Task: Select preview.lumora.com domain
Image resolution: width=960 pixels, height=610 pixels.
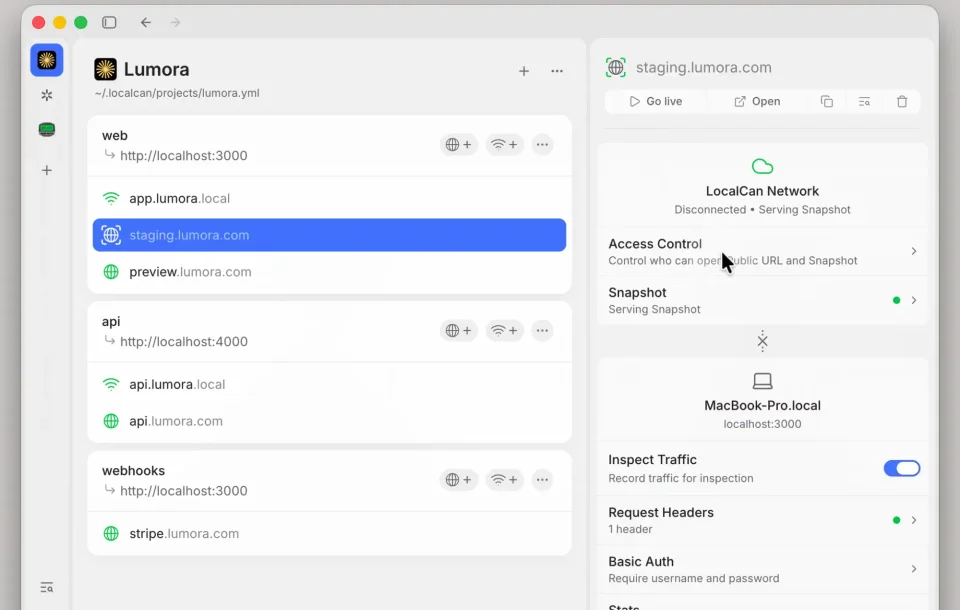Action: [329, 272]
